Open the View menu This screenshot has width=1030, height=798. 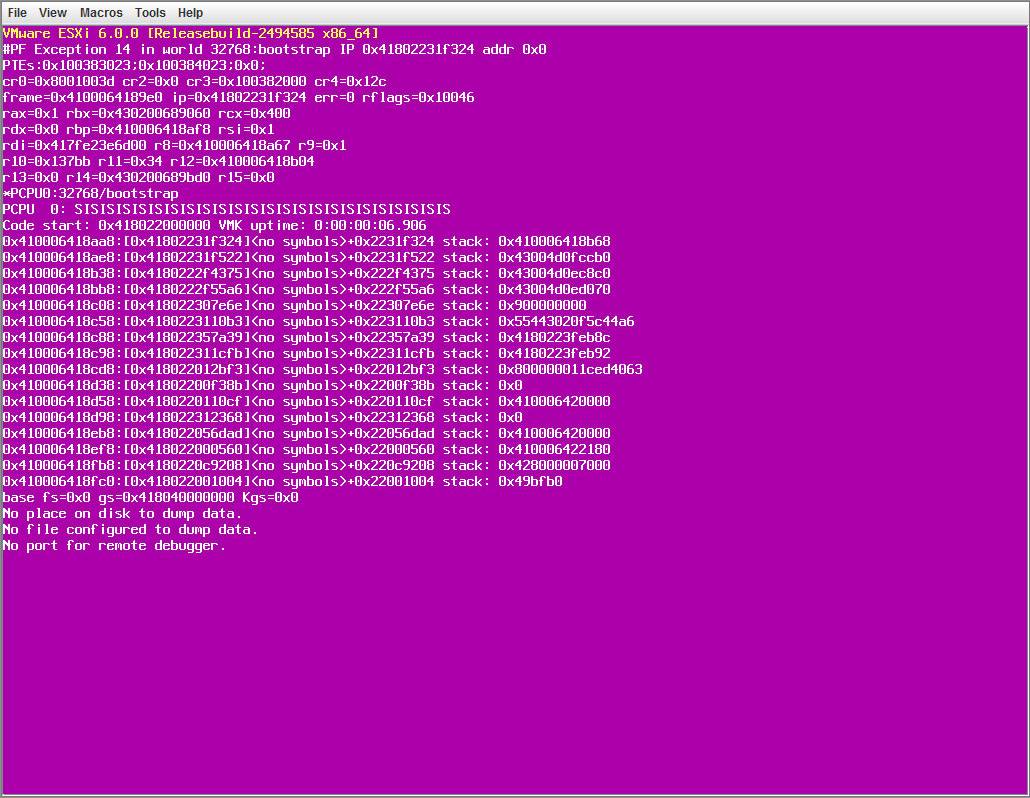pos(53,12)
